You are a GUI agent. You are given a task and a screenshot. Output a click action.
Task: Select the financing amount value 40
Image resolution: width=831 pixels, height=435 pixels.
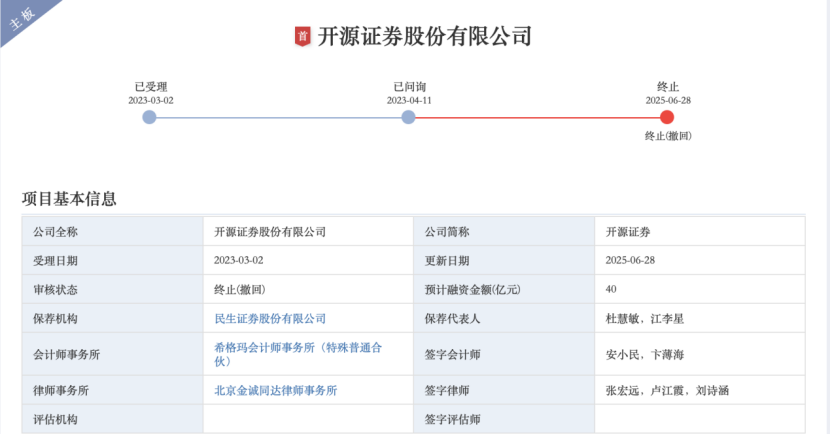611,289
